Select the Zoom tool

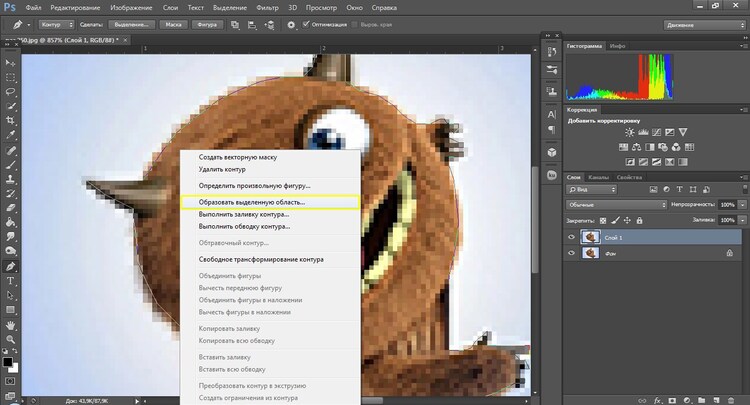click(x=10, y=339)
